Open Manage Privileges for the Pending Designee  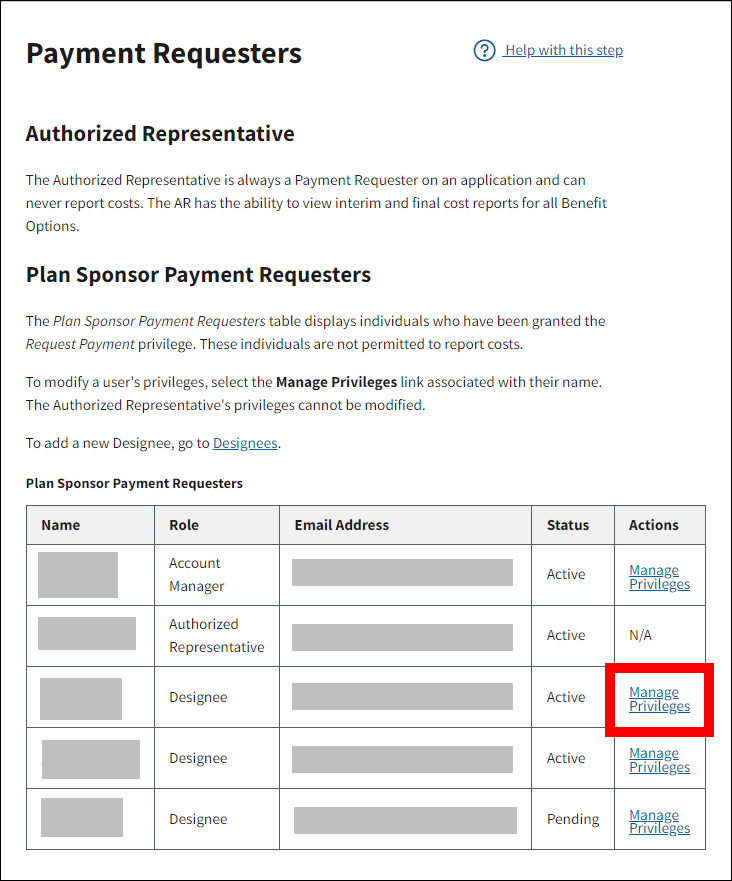(659, 822)
